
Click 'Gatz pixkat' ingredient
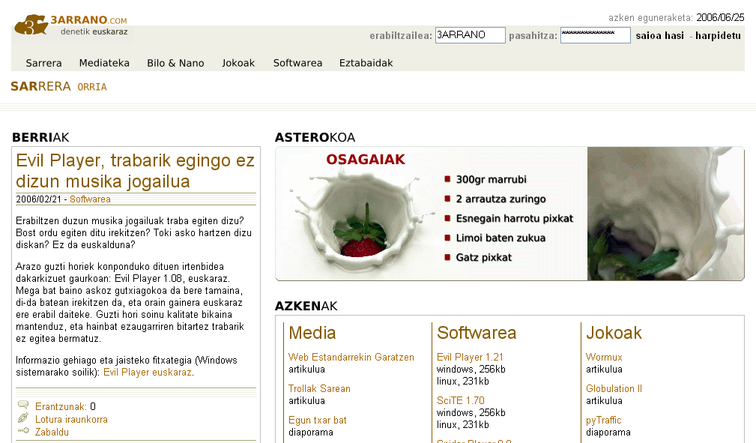[x=484, y=257]
